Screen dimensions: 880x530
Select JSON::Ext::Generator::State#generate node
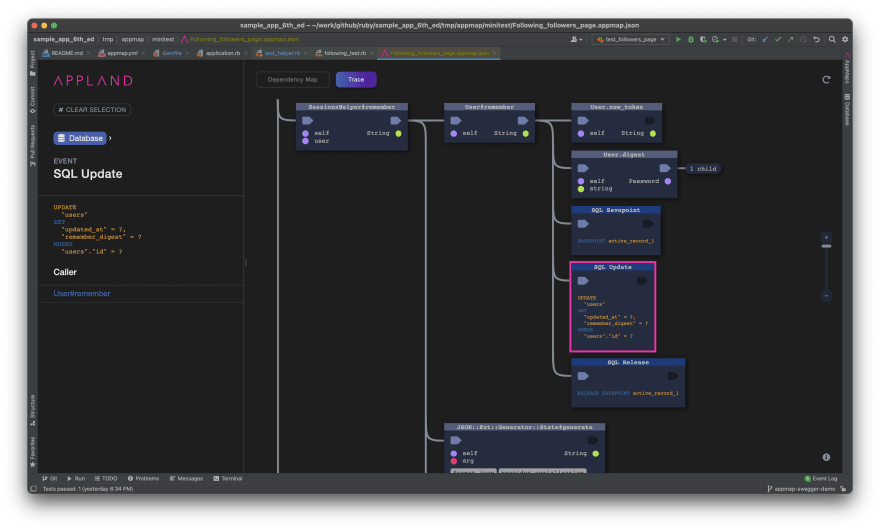coord(524,448)
